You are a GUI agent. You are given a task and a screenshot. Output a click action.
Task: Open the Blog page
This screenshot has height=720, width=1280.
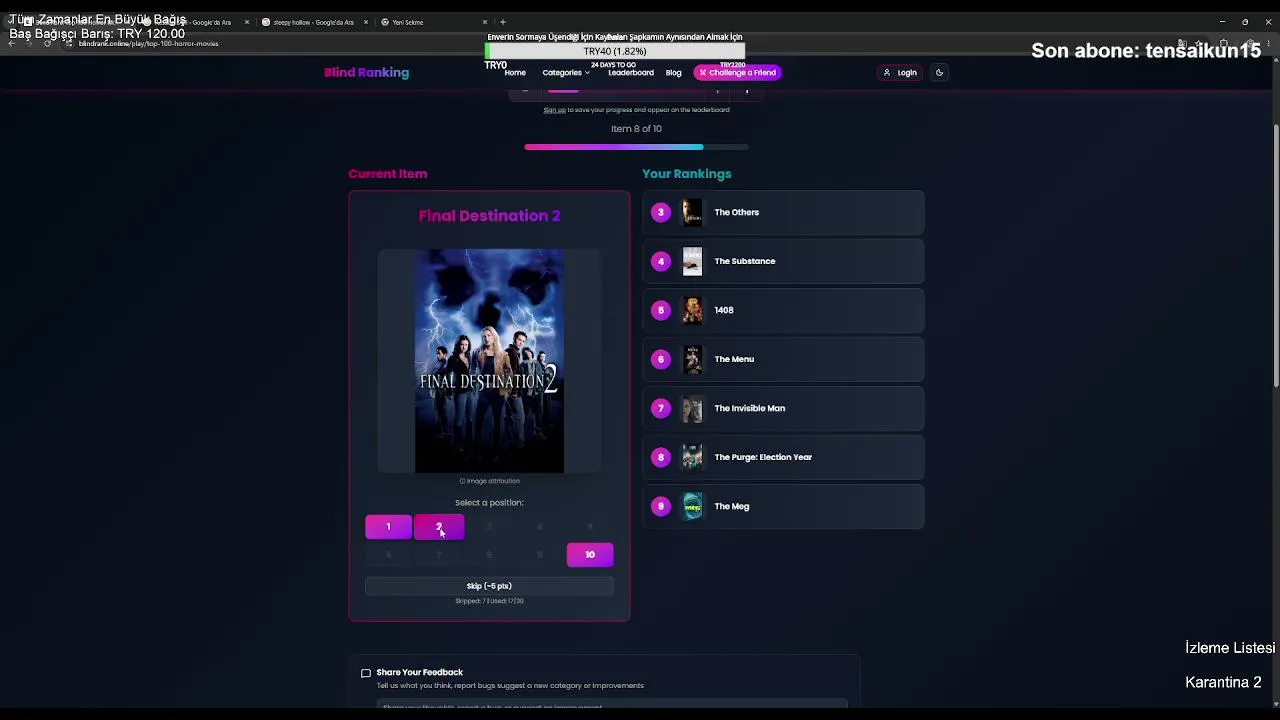coord(674,73)
